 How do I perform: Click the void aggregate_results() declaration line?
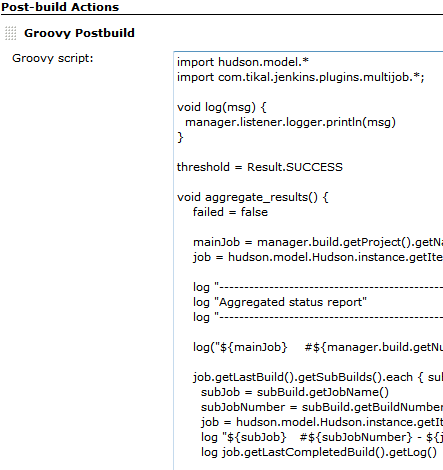(x=253, y=197)
